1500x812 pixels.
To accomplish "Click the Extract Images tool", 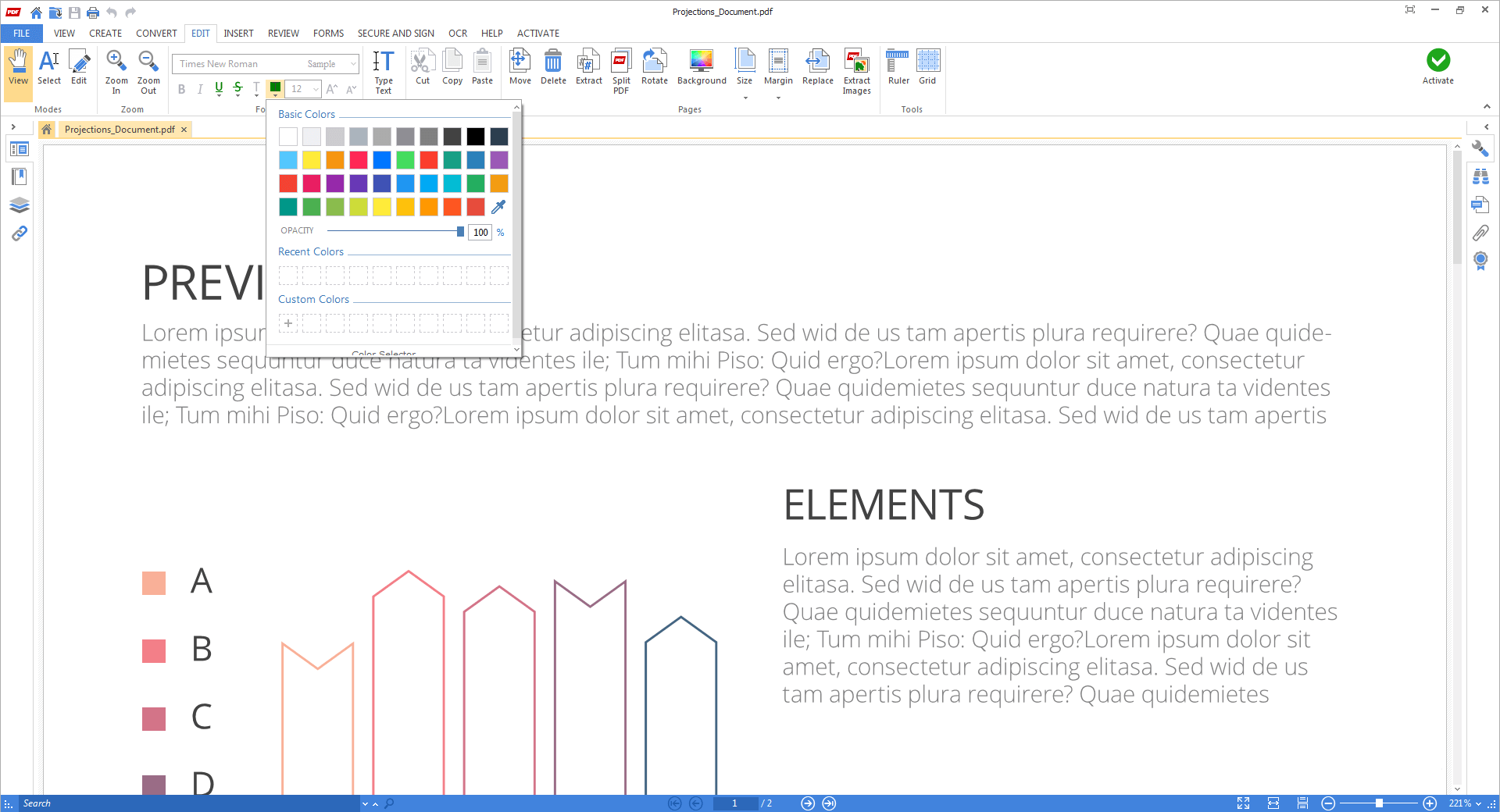I will (x=856, y=71).
